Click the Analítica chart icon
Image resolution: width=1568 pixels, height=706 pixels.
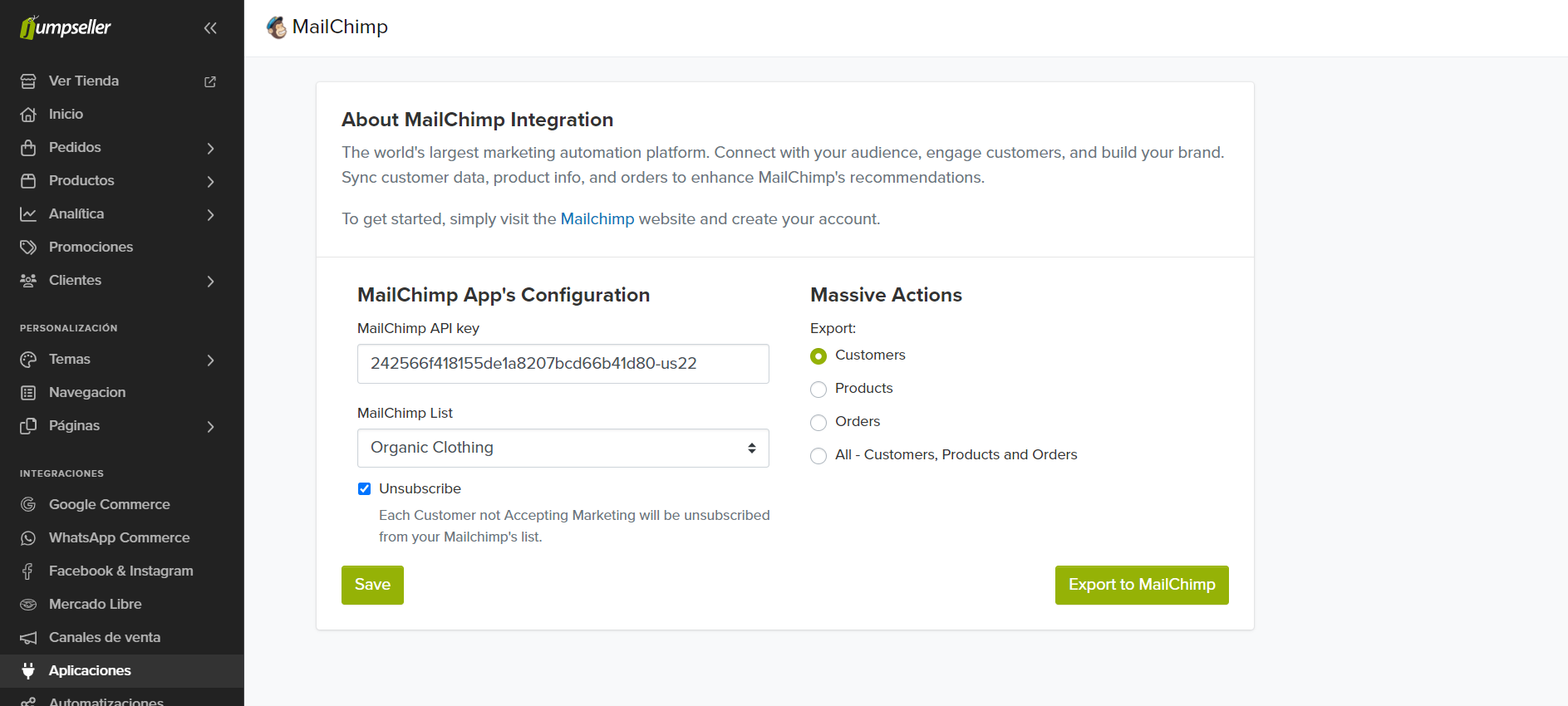(x=28, y=214)
